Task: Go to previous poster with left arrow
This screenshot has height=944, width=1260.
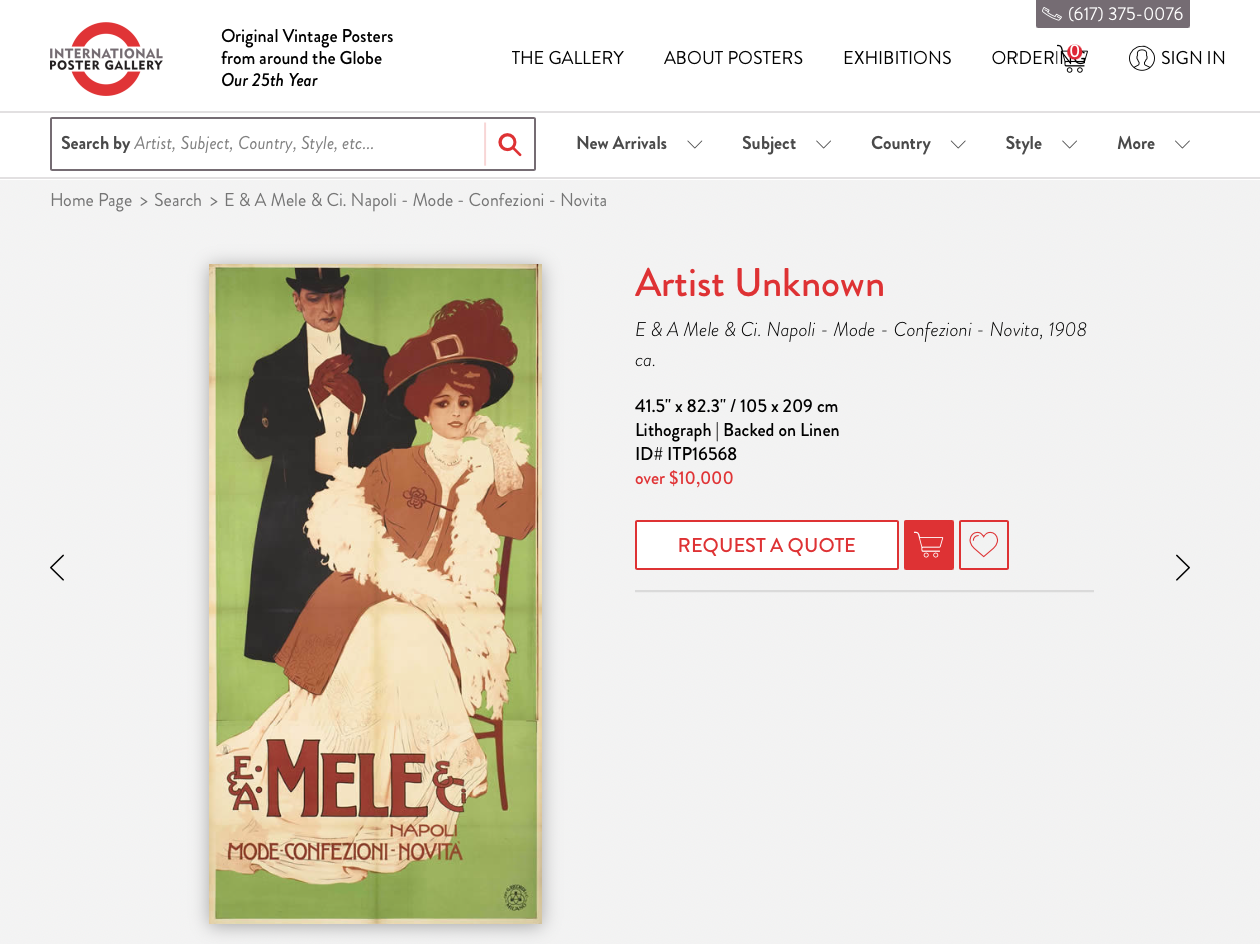Action: (57, 568)
